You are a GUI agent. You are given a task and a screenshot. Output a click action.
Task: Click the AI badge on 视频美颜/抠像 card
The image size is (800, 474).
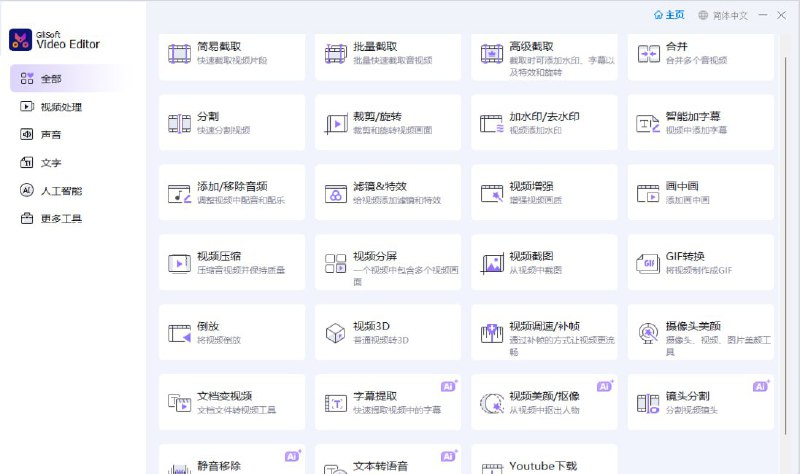pos(605,386)
